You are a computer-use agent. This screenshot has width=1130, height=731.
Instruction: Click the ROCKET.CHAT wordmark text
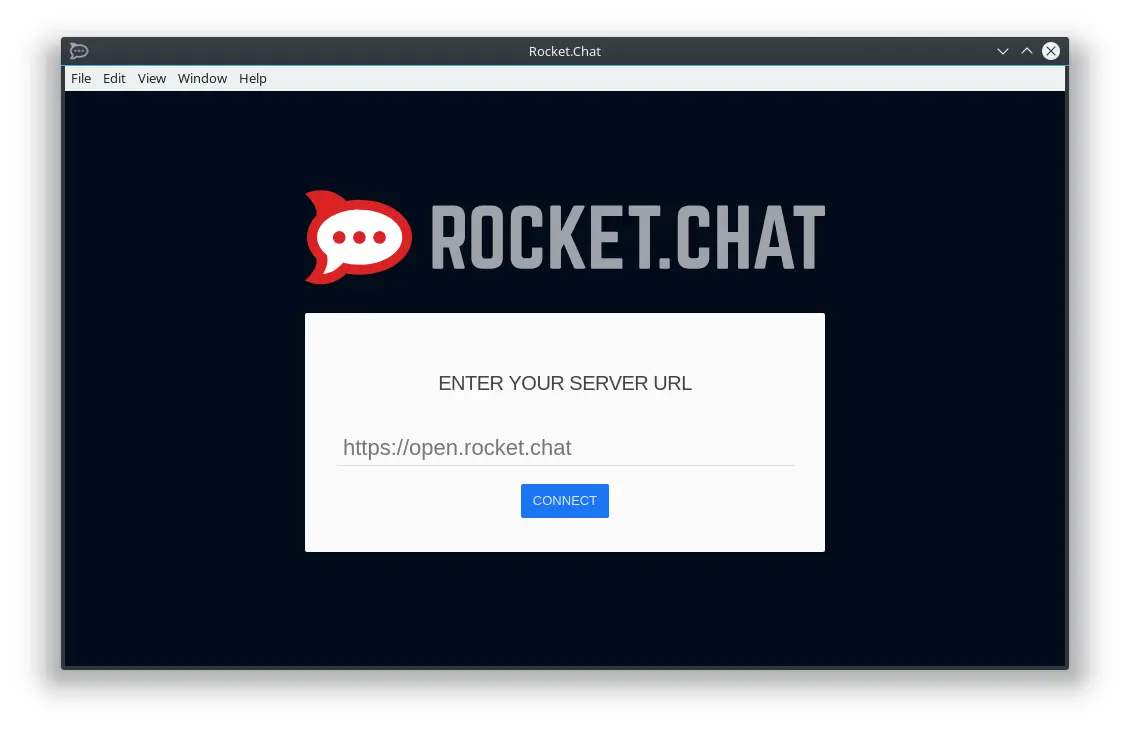[628, 237]
